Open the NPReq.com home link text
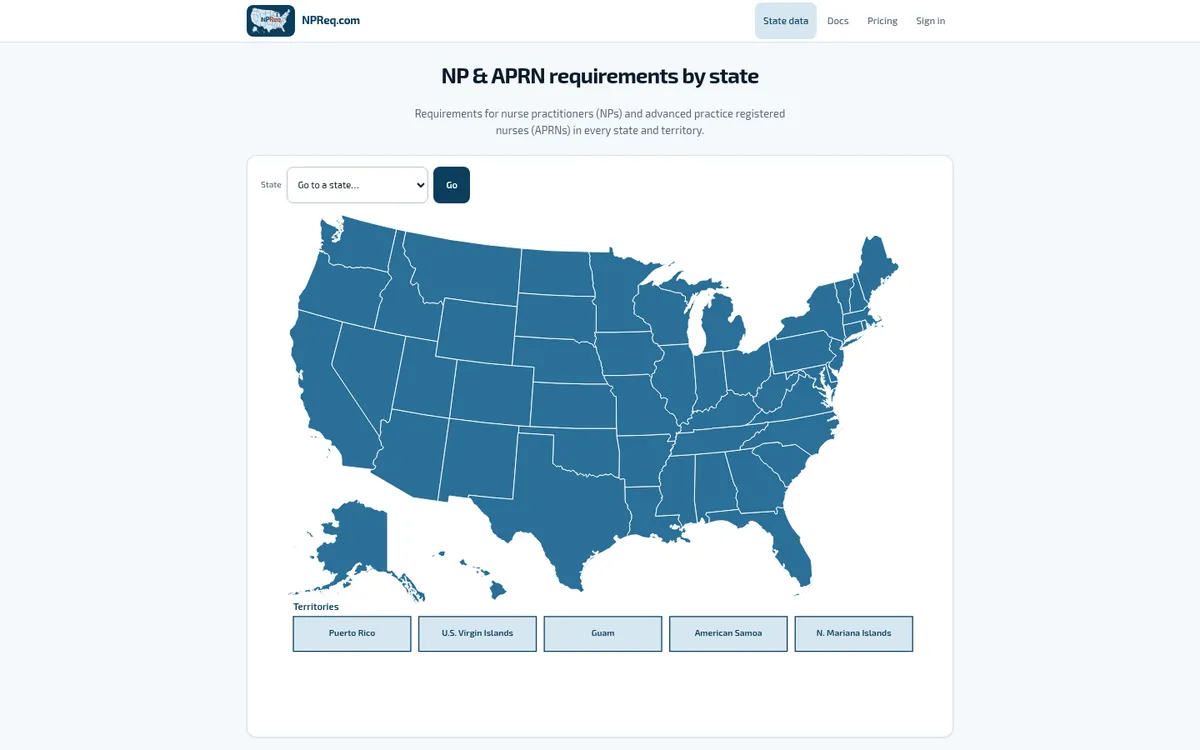This screenshot has width=1200, height=750. [331, 21]
